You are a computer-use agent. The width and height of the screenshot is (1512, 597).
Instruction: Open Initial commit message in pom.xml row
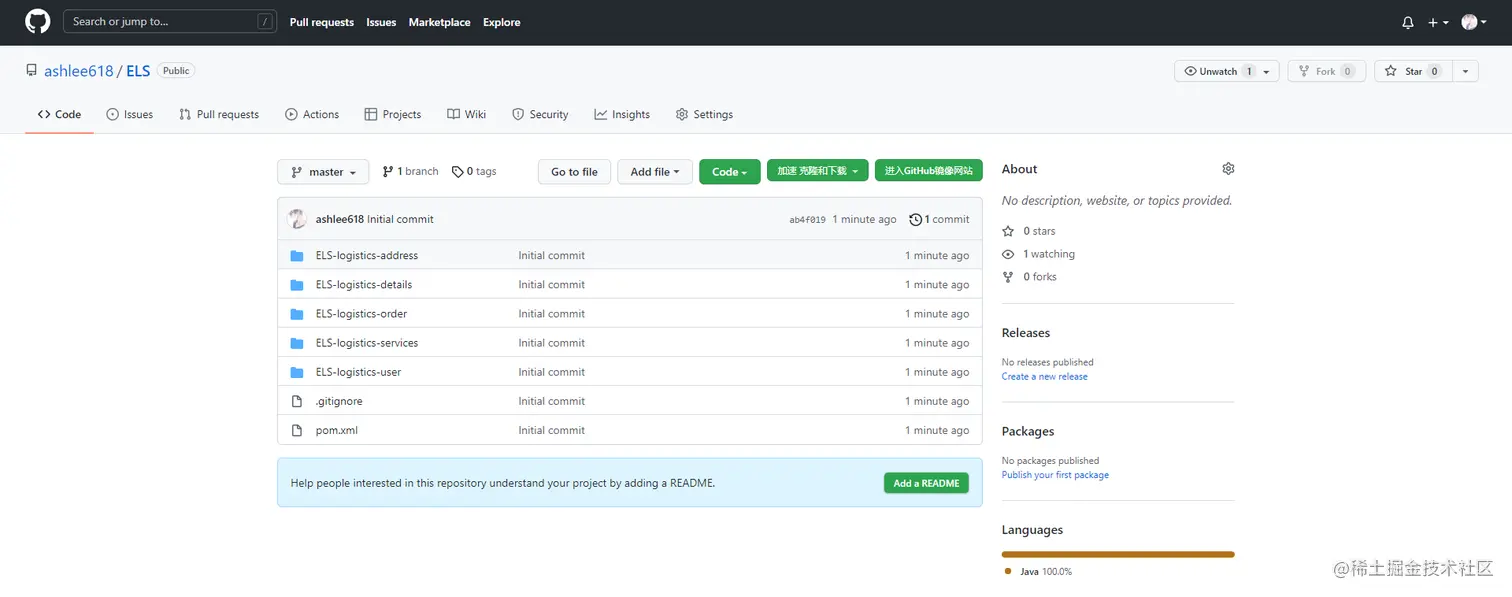point(551,430)
